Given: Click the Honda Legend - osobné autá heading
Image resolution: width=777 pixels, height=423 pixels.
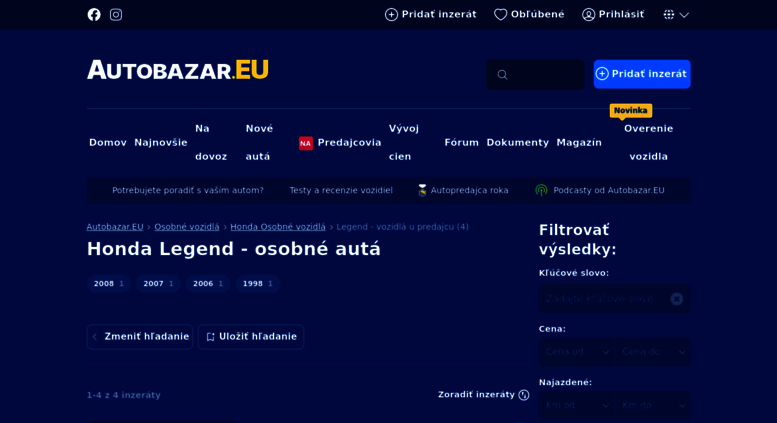Looking at the screenshot, I should point(234,249).
